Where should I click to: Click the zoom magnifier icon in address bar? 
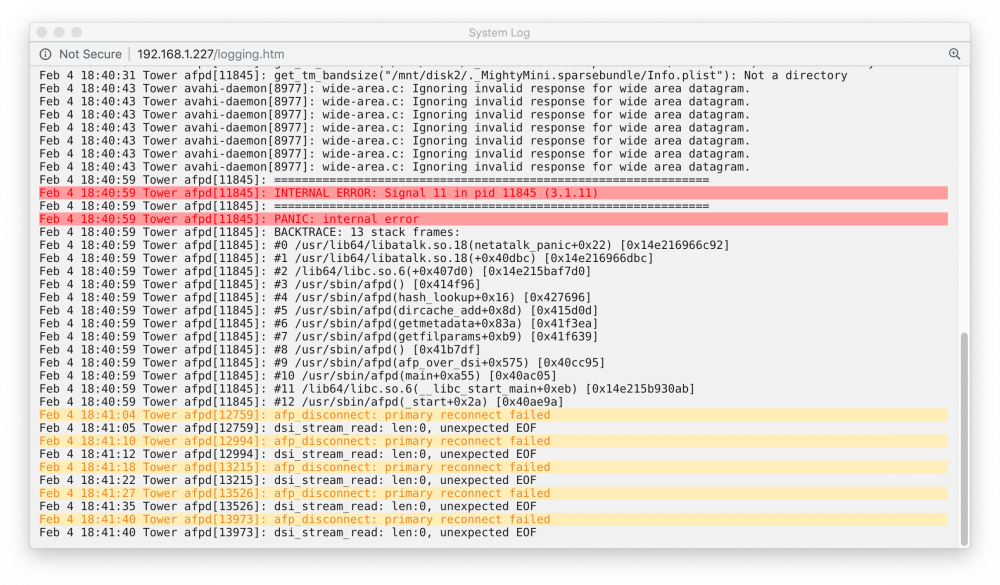[954, 54]
